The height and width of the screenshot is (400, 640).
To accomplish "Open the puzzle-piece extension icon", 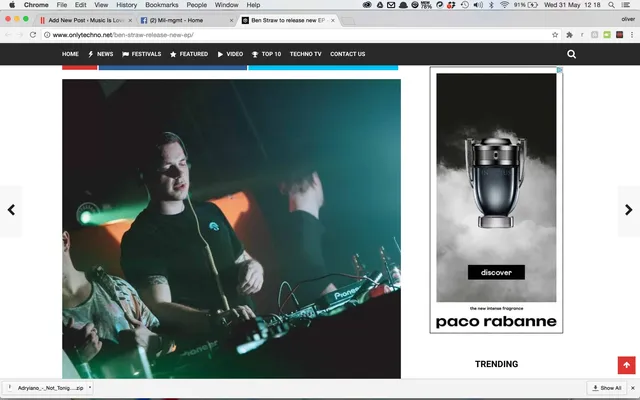I will pos(569,35).
